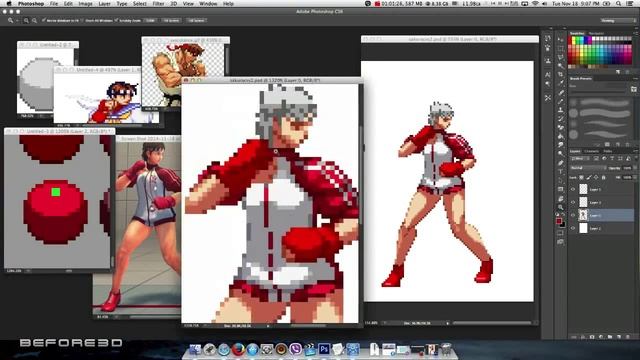
Task: Click the 100% zoom button
Action: 150,20
